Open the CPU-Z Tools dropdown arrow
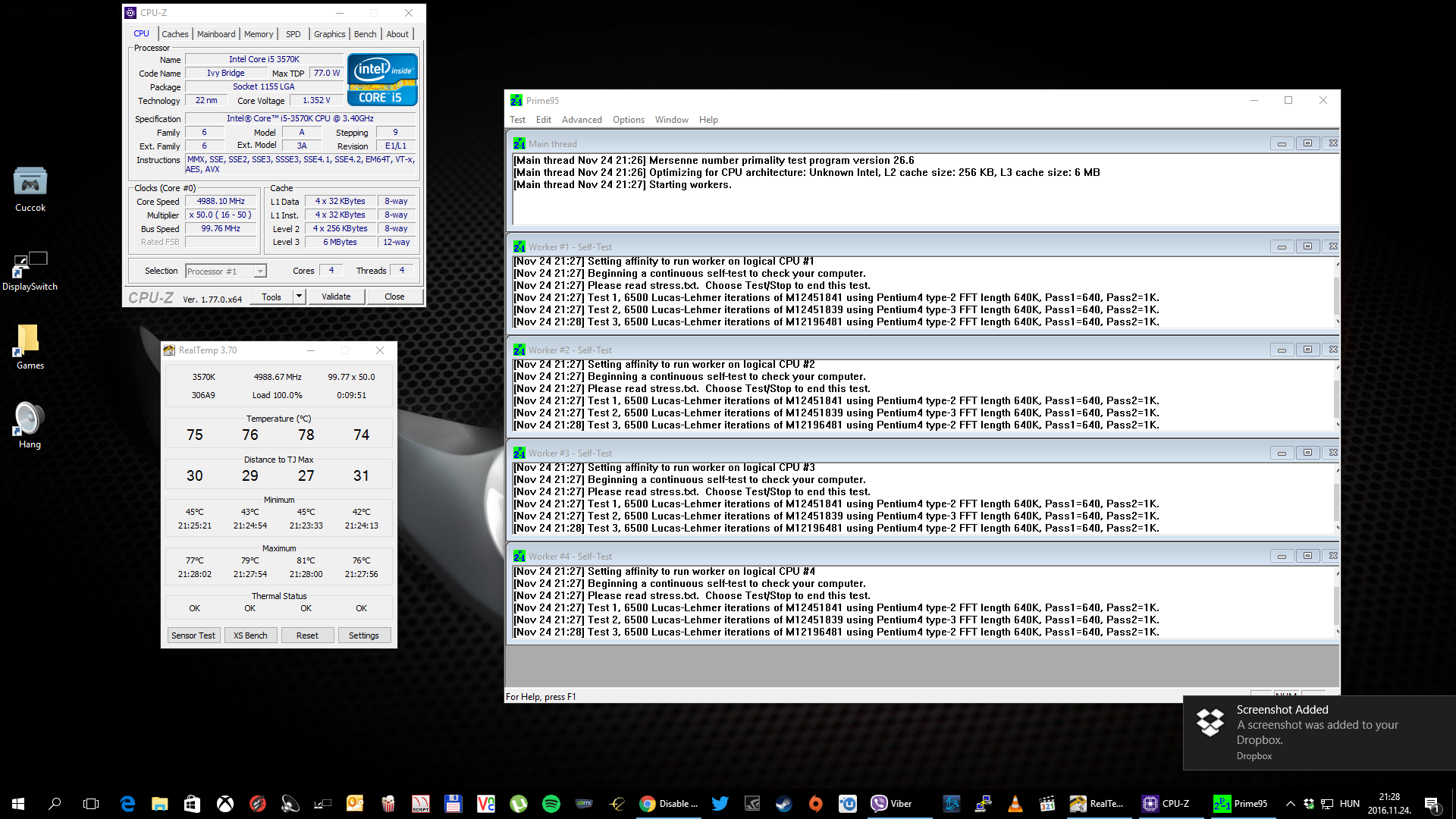Viewport: 1456px width, 819px height. point(299,297)
